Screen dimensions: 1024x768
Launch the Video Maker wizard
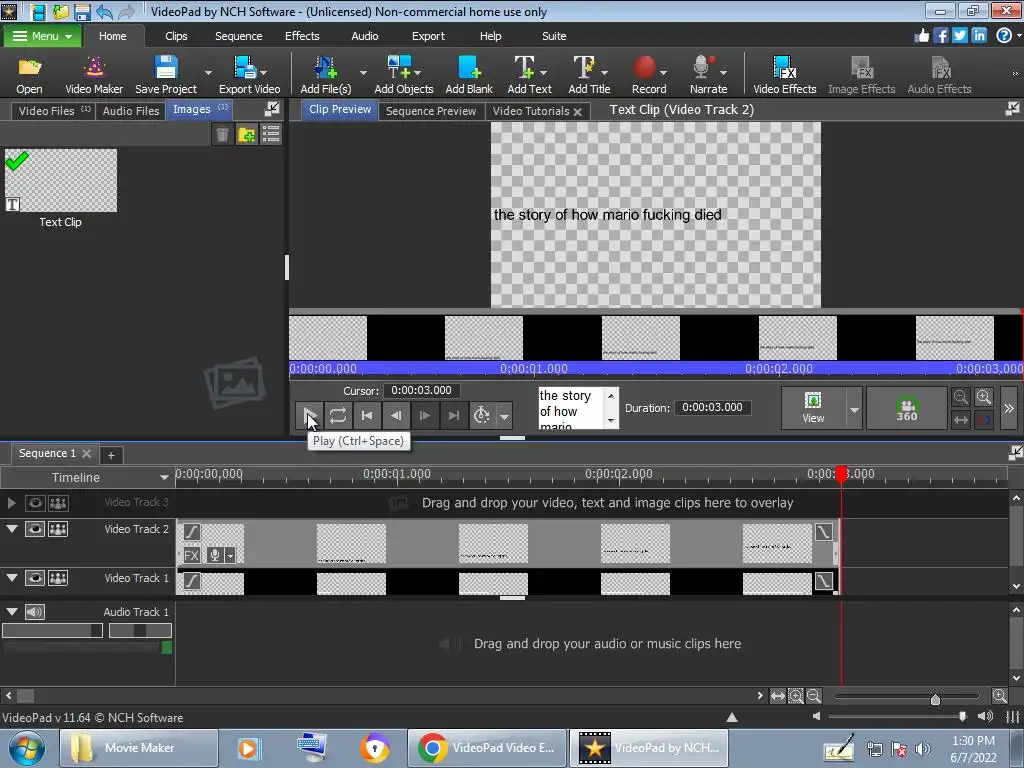pos(94,75)
